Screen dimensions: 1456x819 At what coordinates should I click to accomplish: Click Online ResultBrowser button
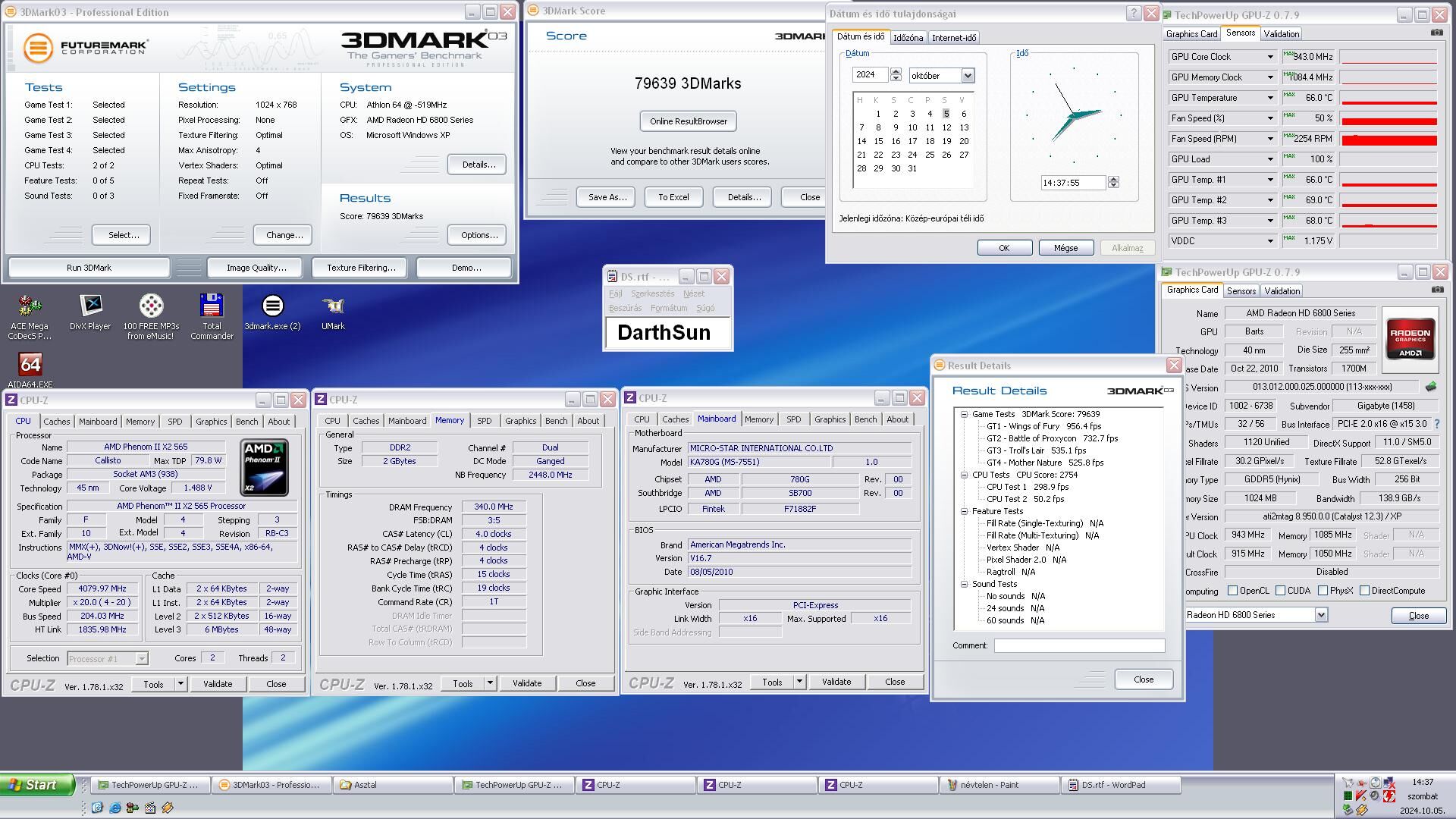(688, 121)
